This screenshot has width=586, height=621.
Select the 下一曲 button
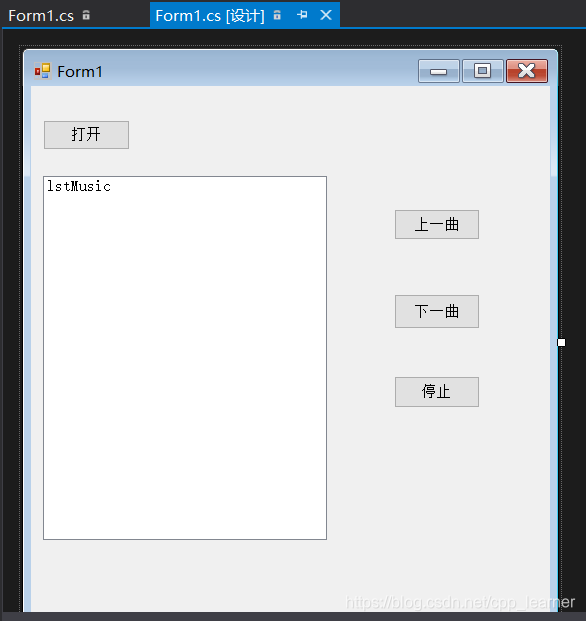click(x=437, y=311)
